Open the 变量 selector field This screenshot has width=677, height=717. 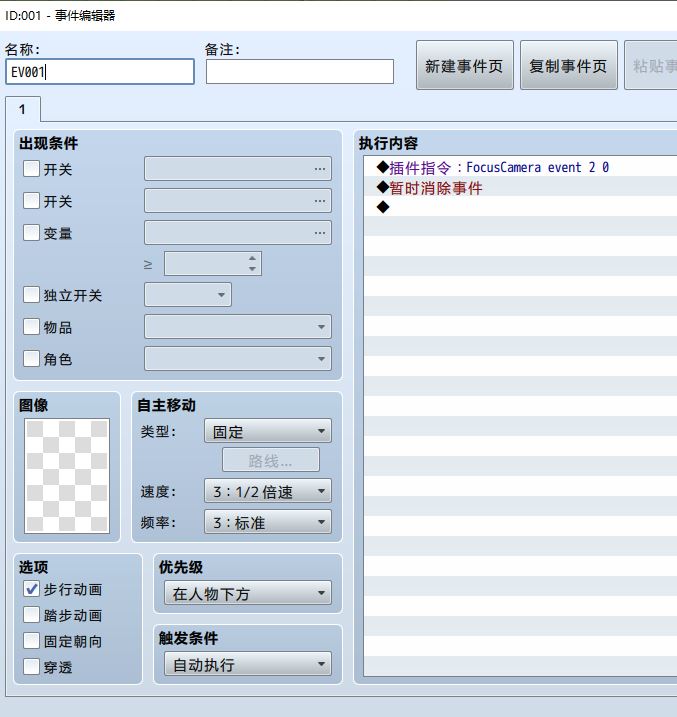coord(238,232)
